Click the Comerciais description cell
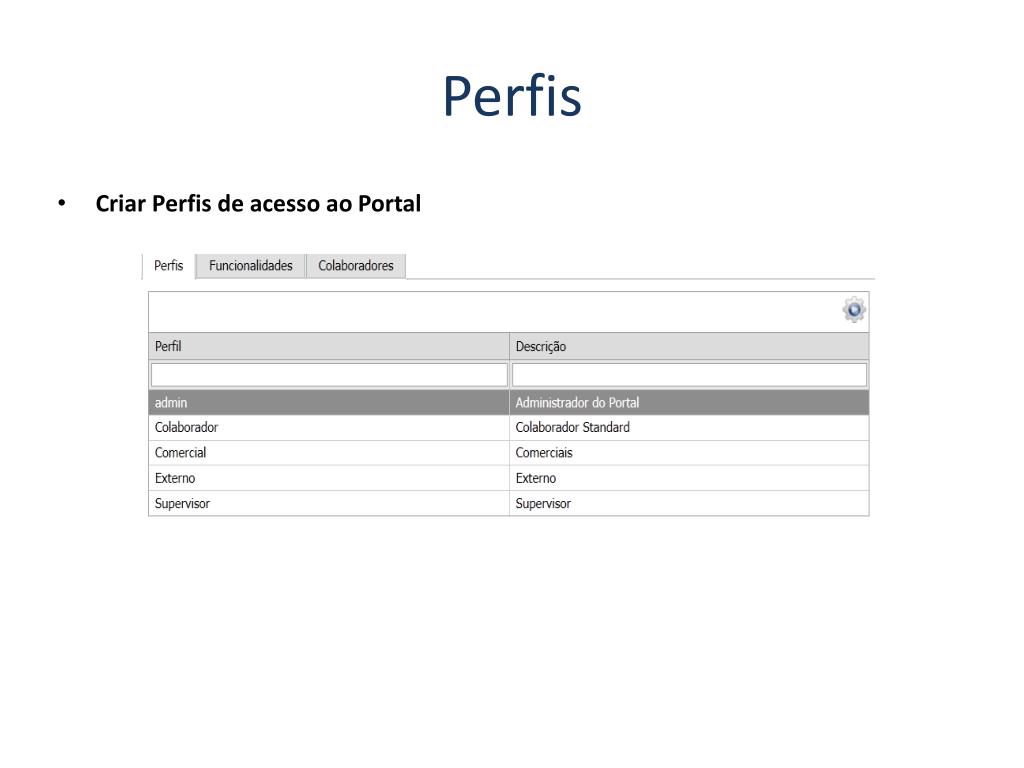Image resolution: width=1024 pixels, height=768 pixels. tap(689, 453)
